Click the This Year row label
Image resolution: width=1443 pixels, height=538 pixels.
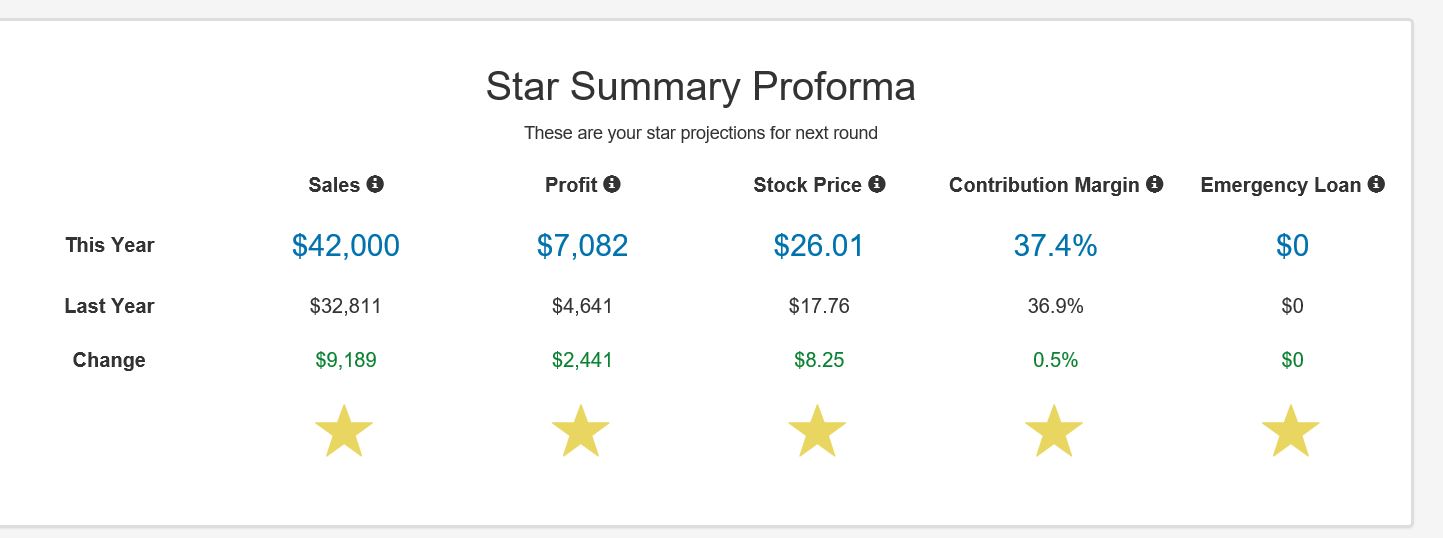point(110,245)
